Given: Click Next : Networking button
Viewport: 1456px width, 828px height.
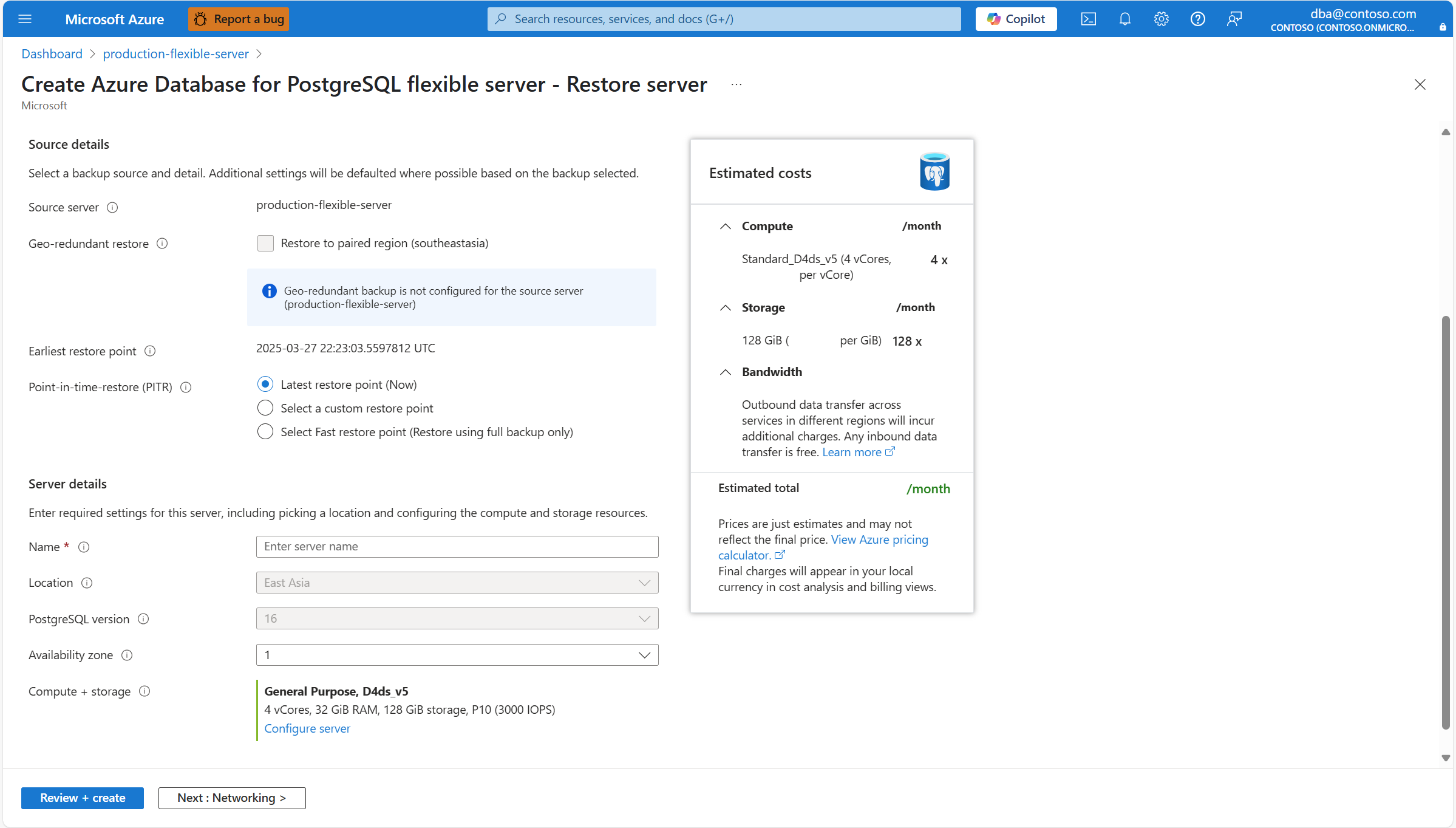Looking at the screenshot, I should pos(231,798).
